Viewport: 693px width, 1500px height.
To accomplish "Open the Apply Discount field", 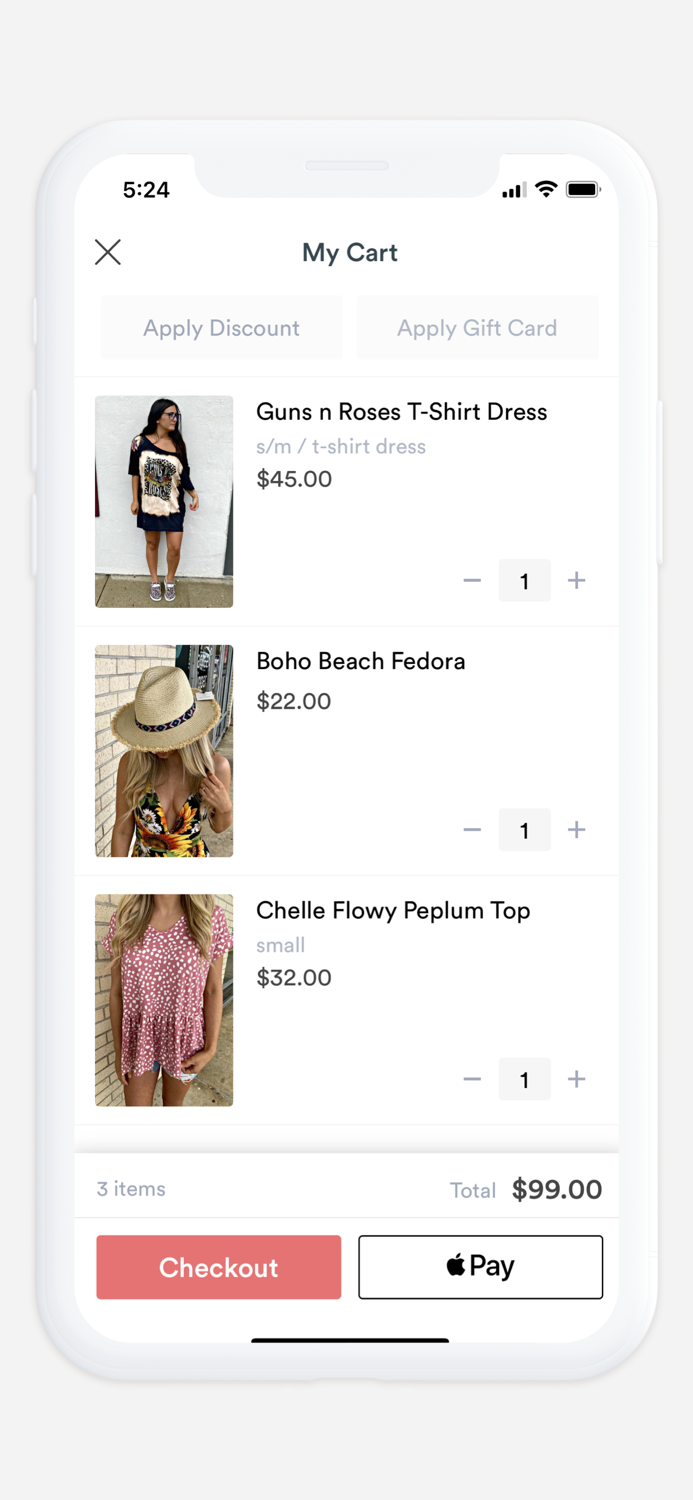I will [x=221, y=327].
